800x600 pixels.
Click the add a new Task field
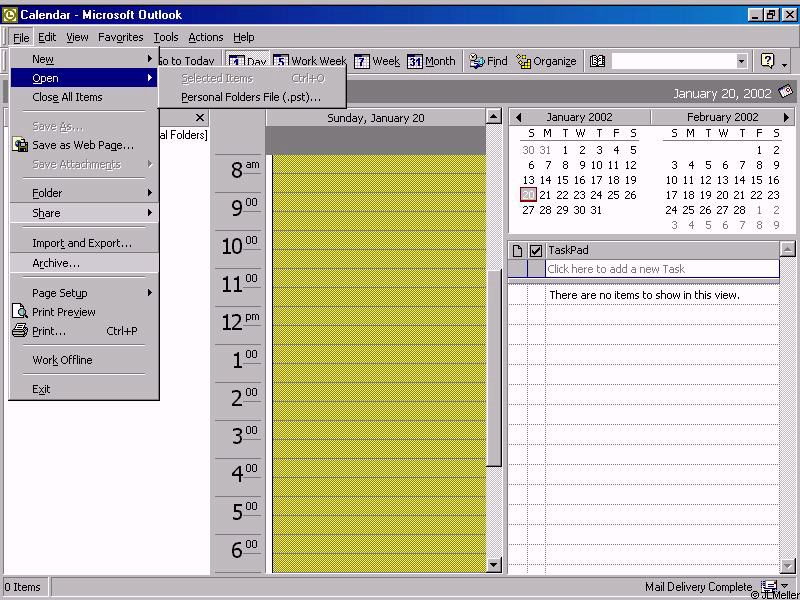[660, 269]
